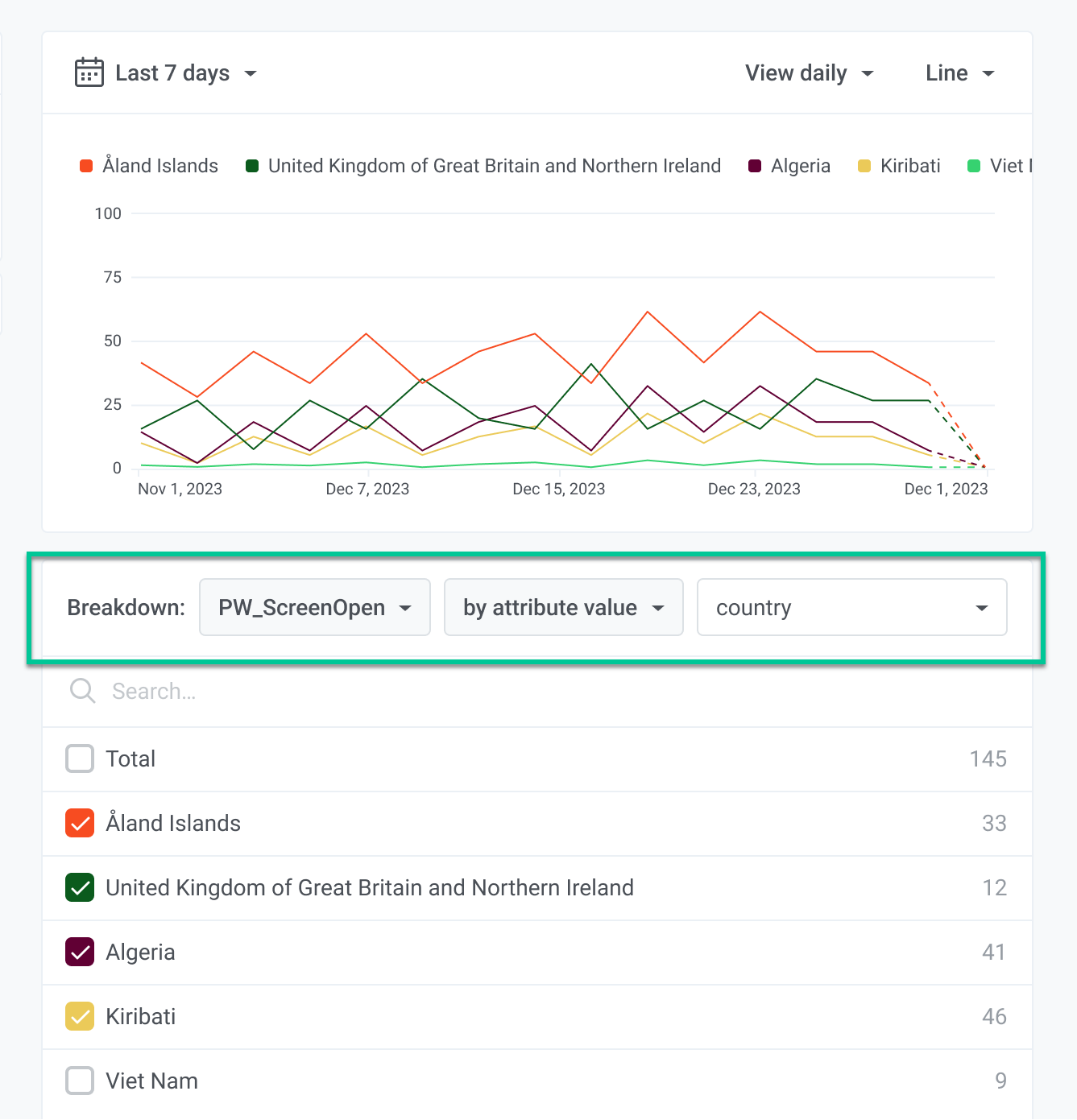This screenshot has height=1120, width=1077.
Task: Uncheck the Åland Islands checkbox
Action: tap(80, 823)
